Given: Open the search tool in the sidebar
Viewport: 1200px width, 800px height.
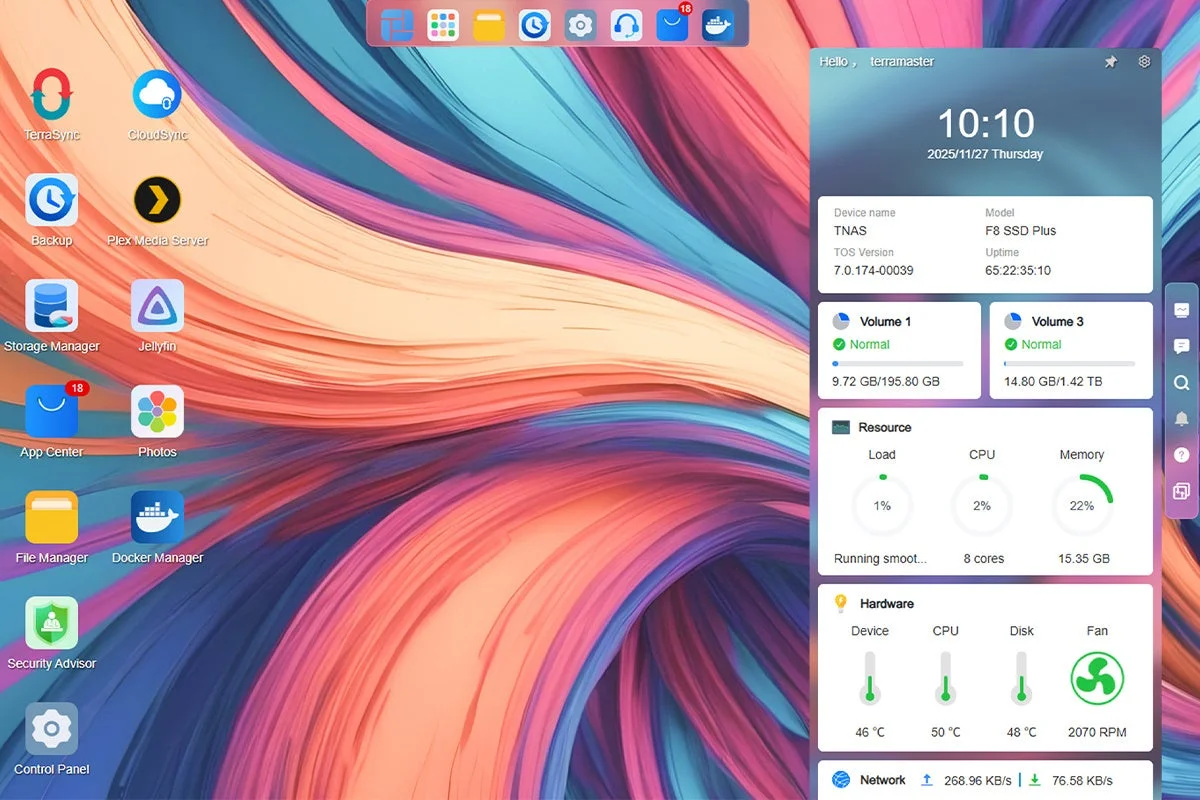Looking at the screenshot, I should [1181, 381].
